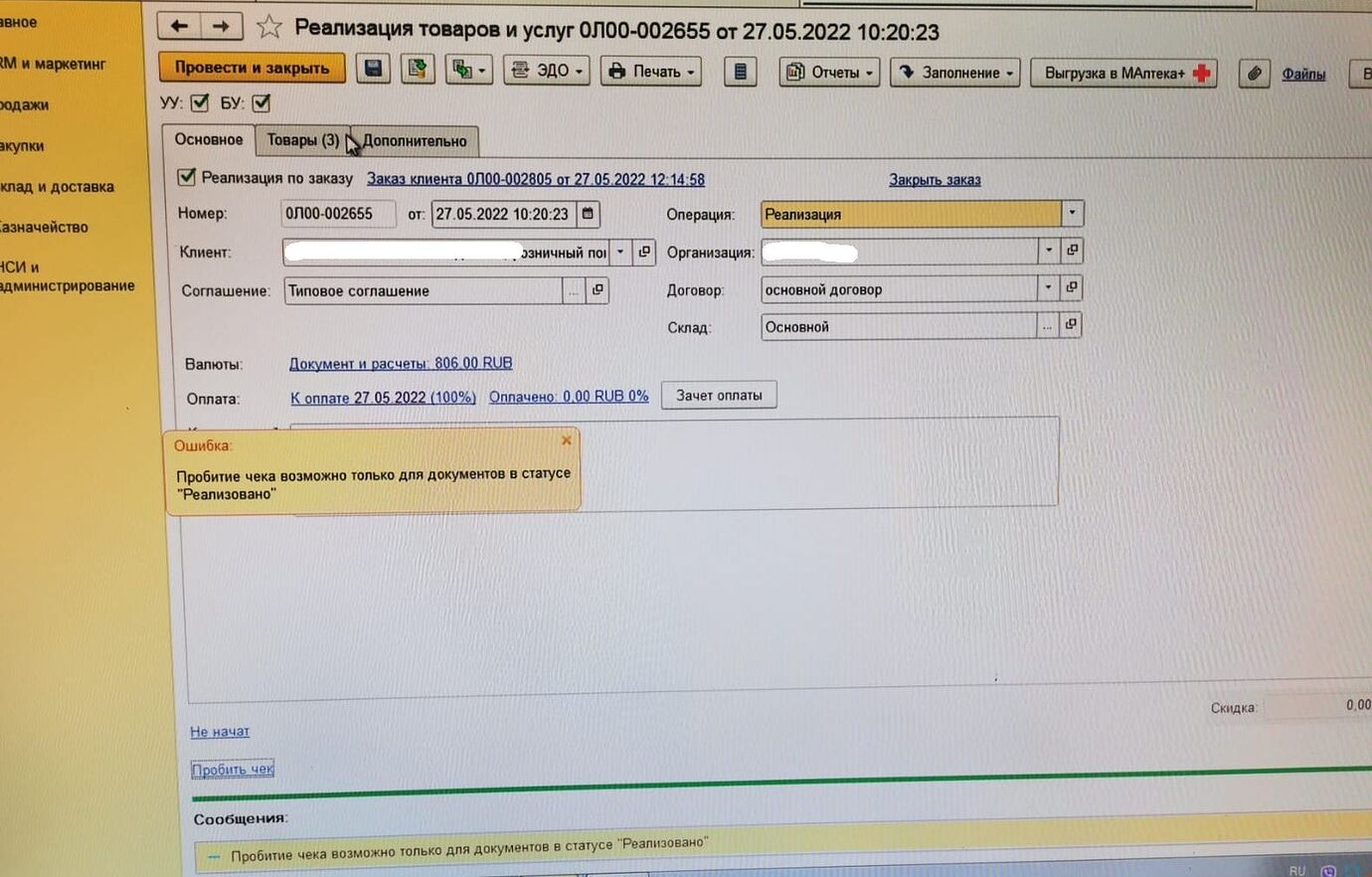Open Документ и расчеты: 806,00 RUB link
Viewport: 1372px width, 877px height.
tap(401, 364)
